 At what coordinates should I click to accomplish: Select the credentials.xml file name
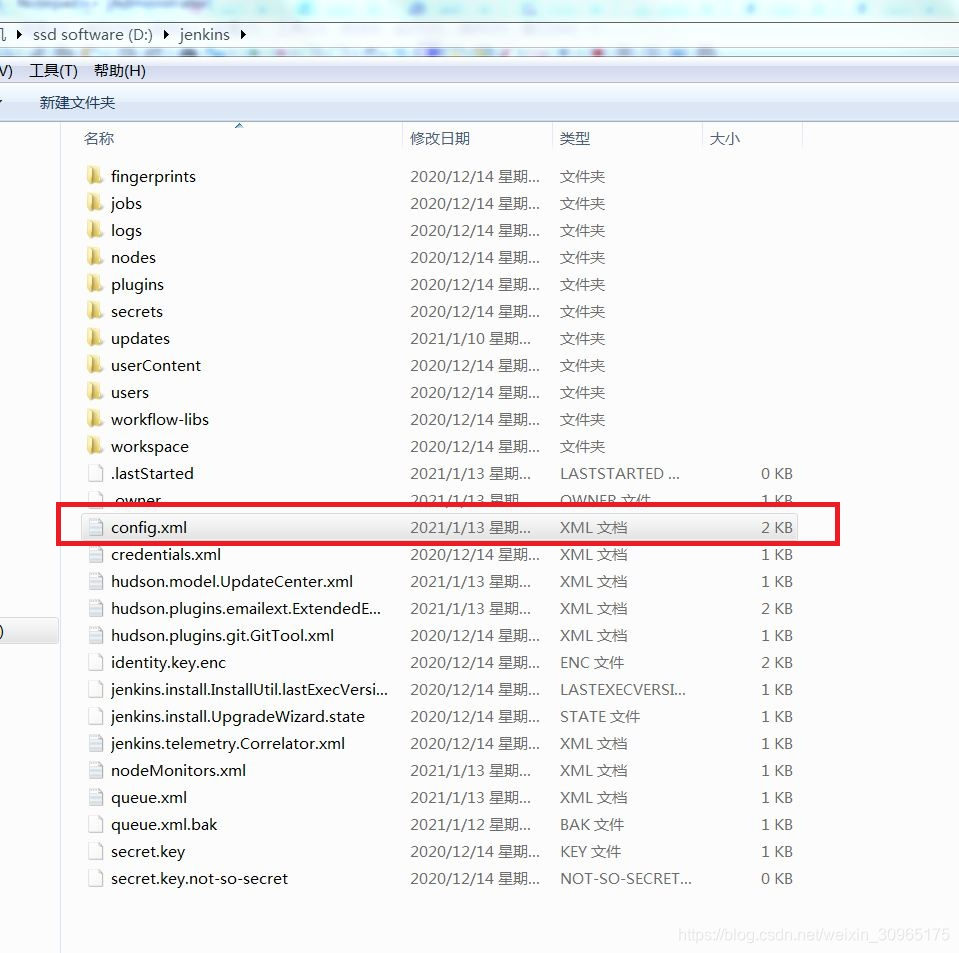pos(166,554)
